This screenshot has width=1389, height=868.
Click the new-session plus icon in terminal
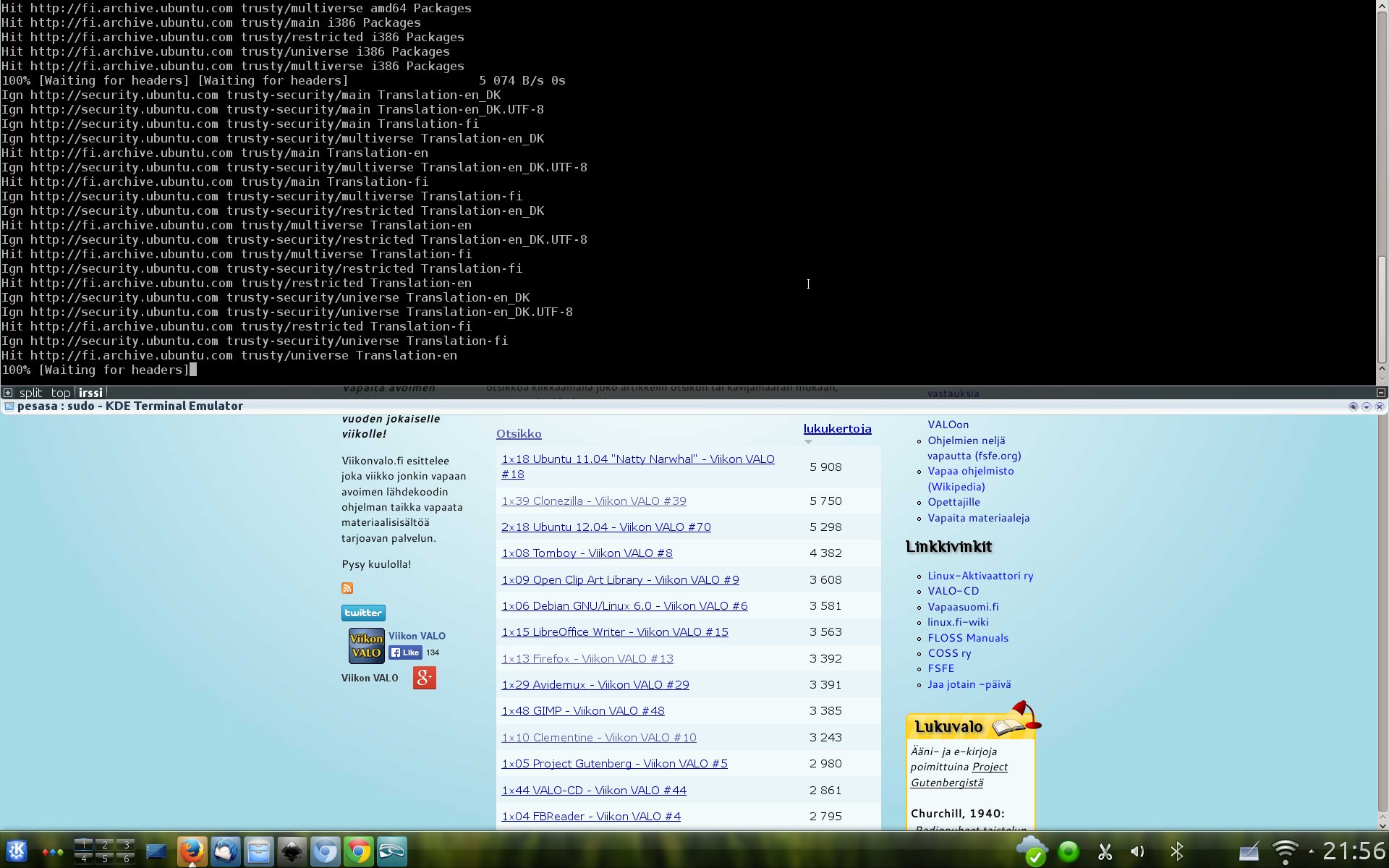pos(8,393)
